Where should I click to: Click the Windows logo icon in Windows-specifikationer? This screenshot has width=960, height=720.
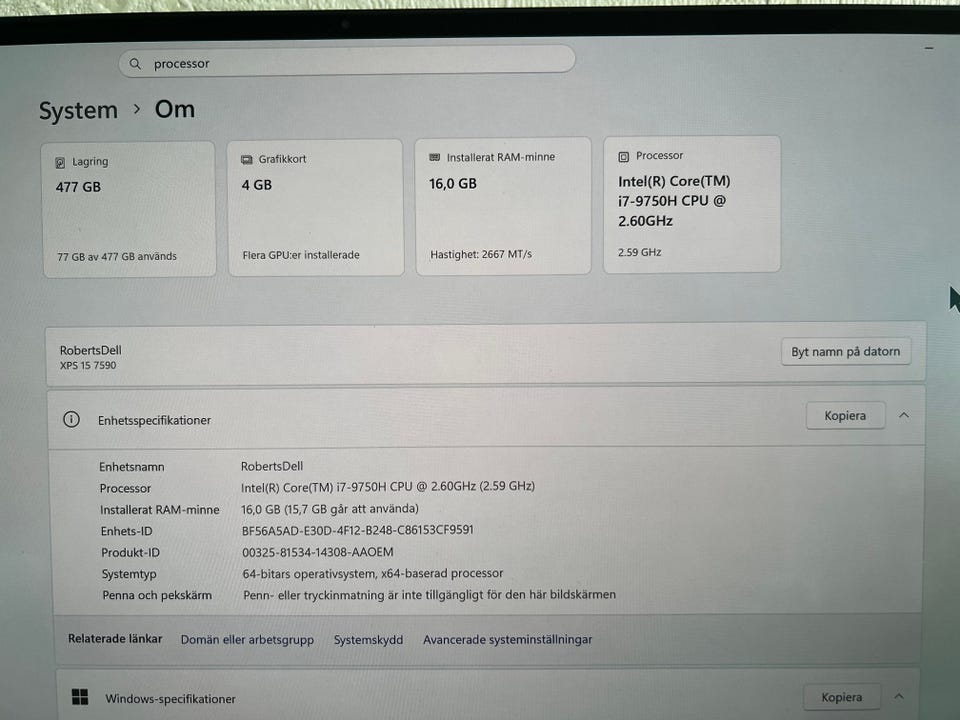pyautogui.click(x=80, y=697)
